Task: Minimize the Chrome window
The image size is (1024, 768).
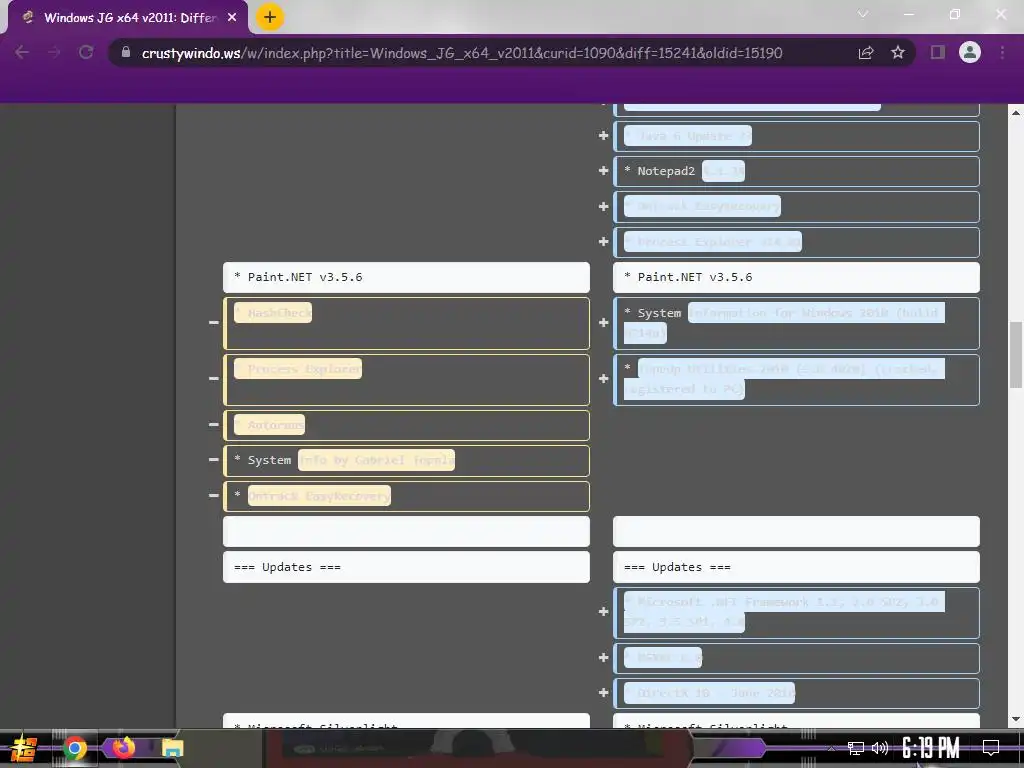Action: (x=908, y=14)
